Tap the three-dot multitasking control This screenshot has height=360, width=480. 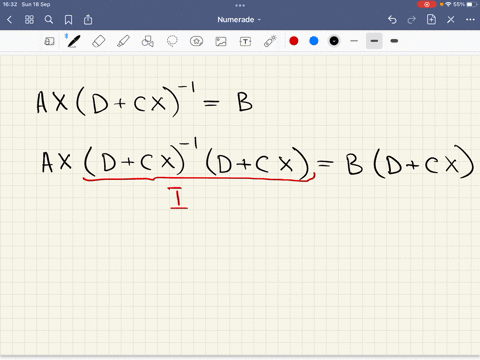(240, 5)
